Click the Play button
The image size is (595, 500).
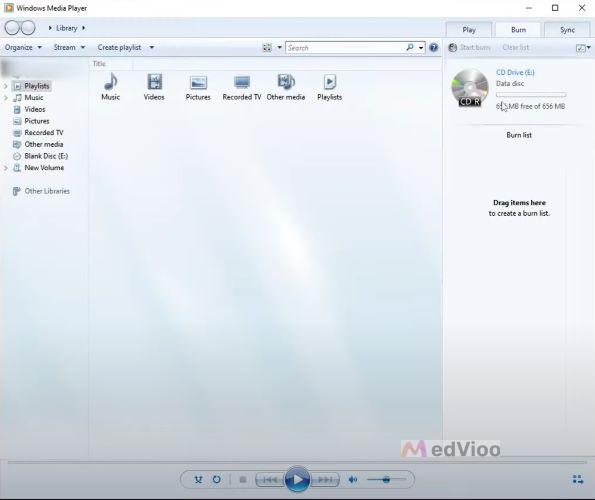click(297, 480)
